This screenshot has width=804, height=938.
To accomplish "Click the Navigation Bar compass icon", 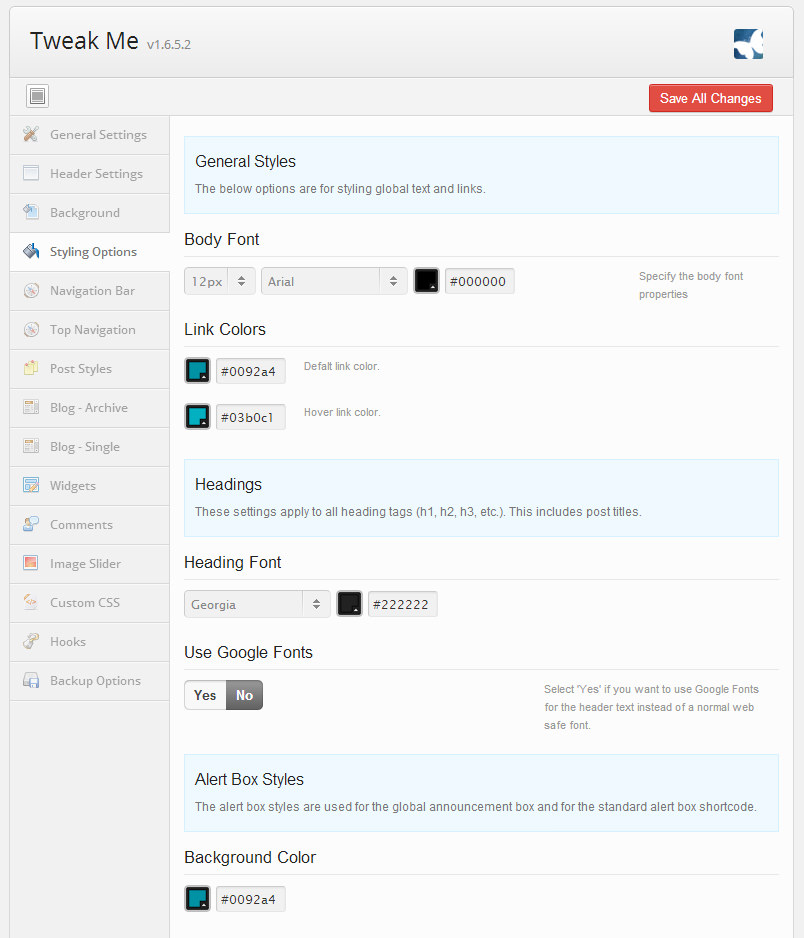I will pyautogui.click(x=31, y=291).
